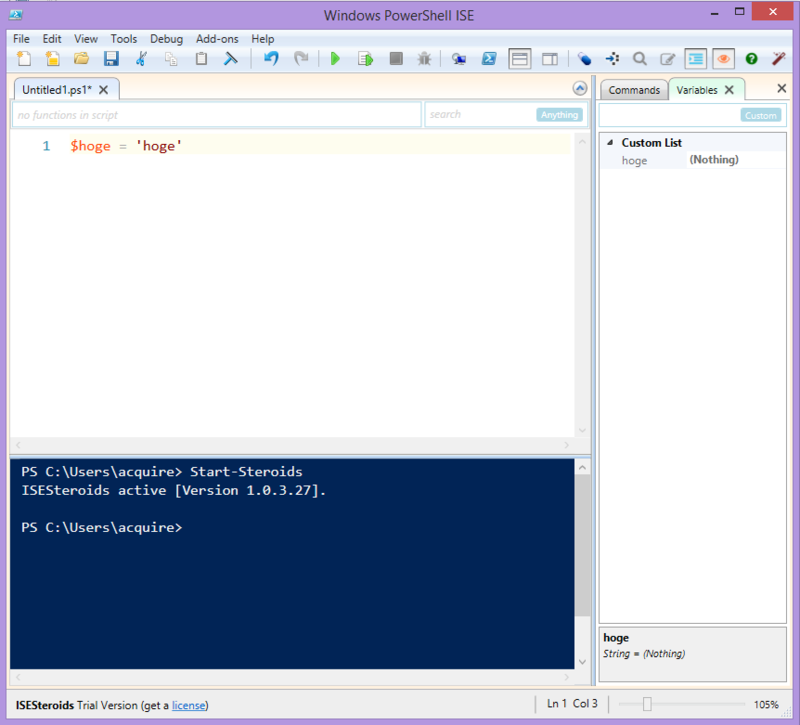Image resolution: width=800 pixels, height=725 pixels.
Task: Run the script with the green Run icon
Action: click(x=335, y=58)
